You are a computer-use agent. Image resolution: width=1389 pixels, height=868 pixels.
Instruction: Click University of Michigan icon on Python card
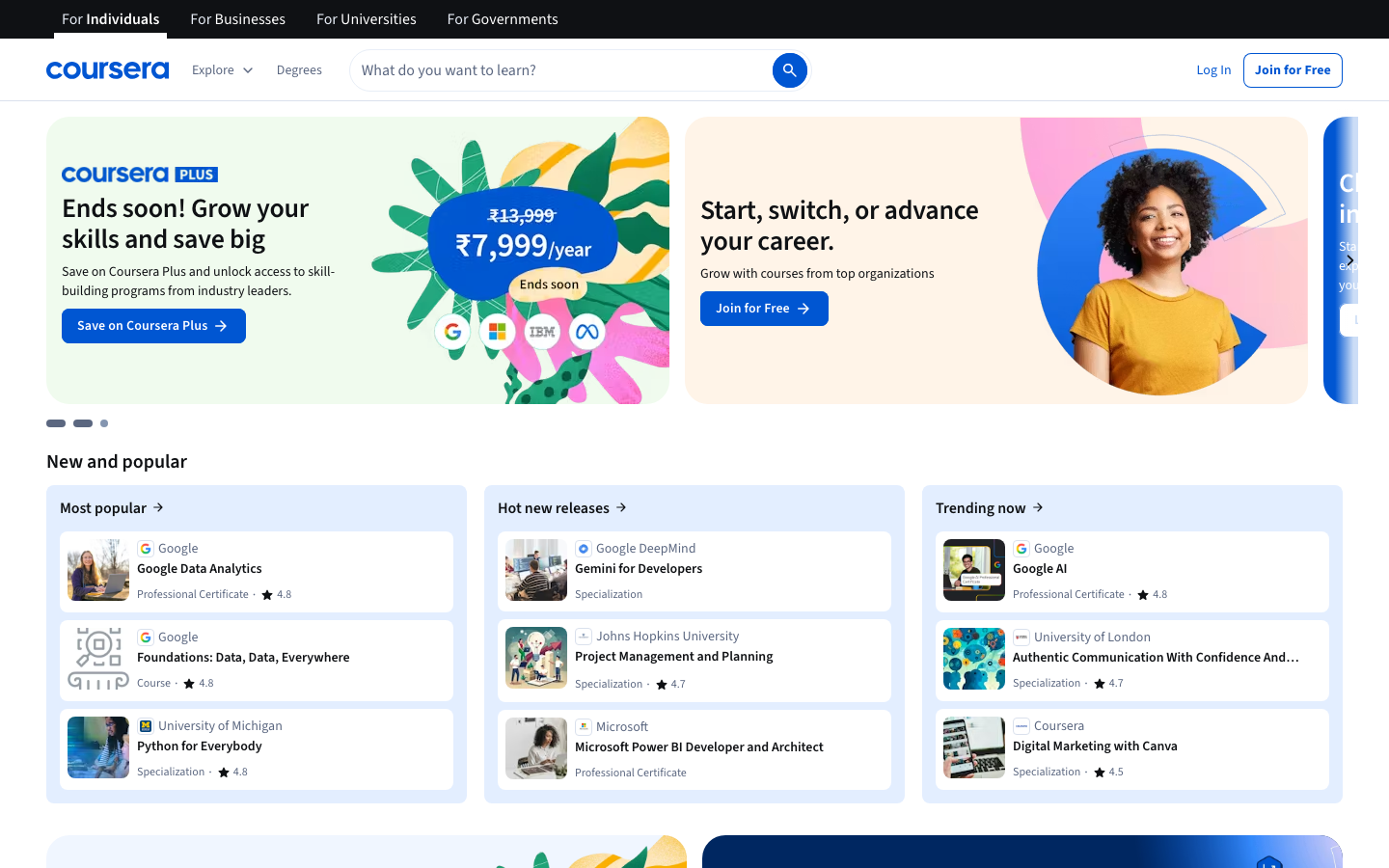tap(146, 726)
